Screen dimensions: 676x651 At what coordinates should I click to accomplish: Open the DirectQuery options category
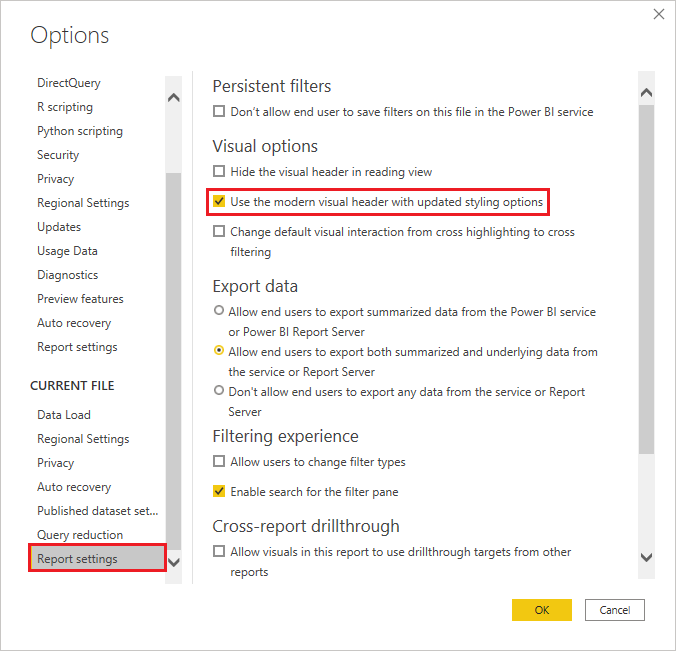pos(69,83)
